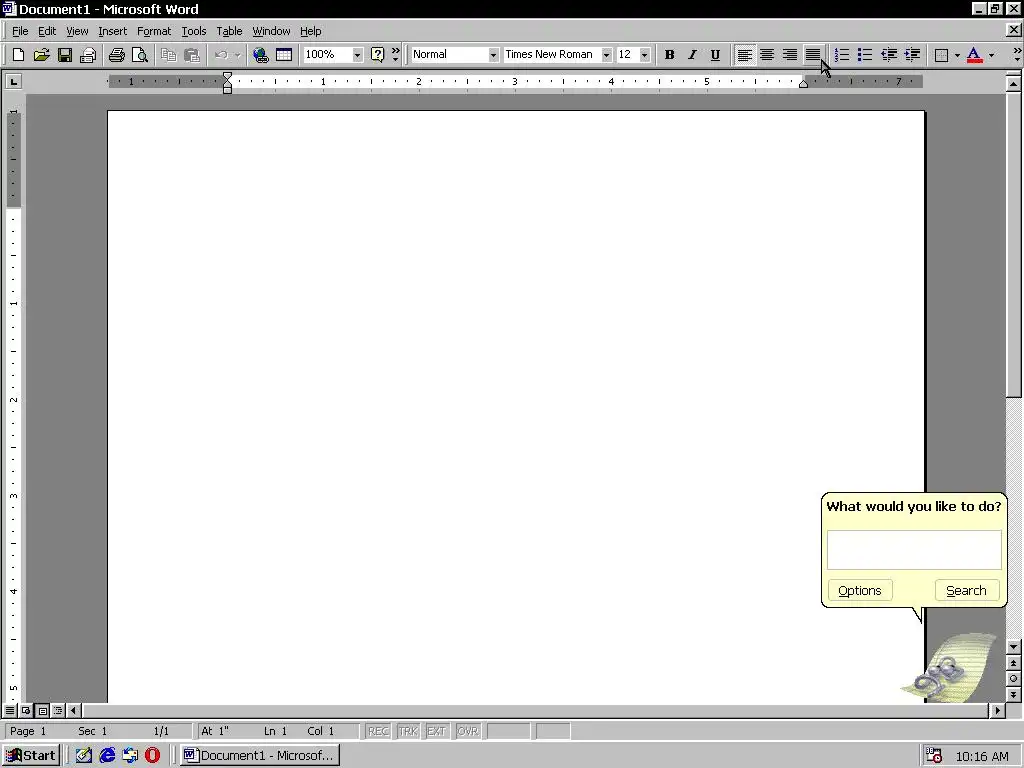The image size is (1024, 768).
Task: Start a bulleted list
Action: pos(865,55)
